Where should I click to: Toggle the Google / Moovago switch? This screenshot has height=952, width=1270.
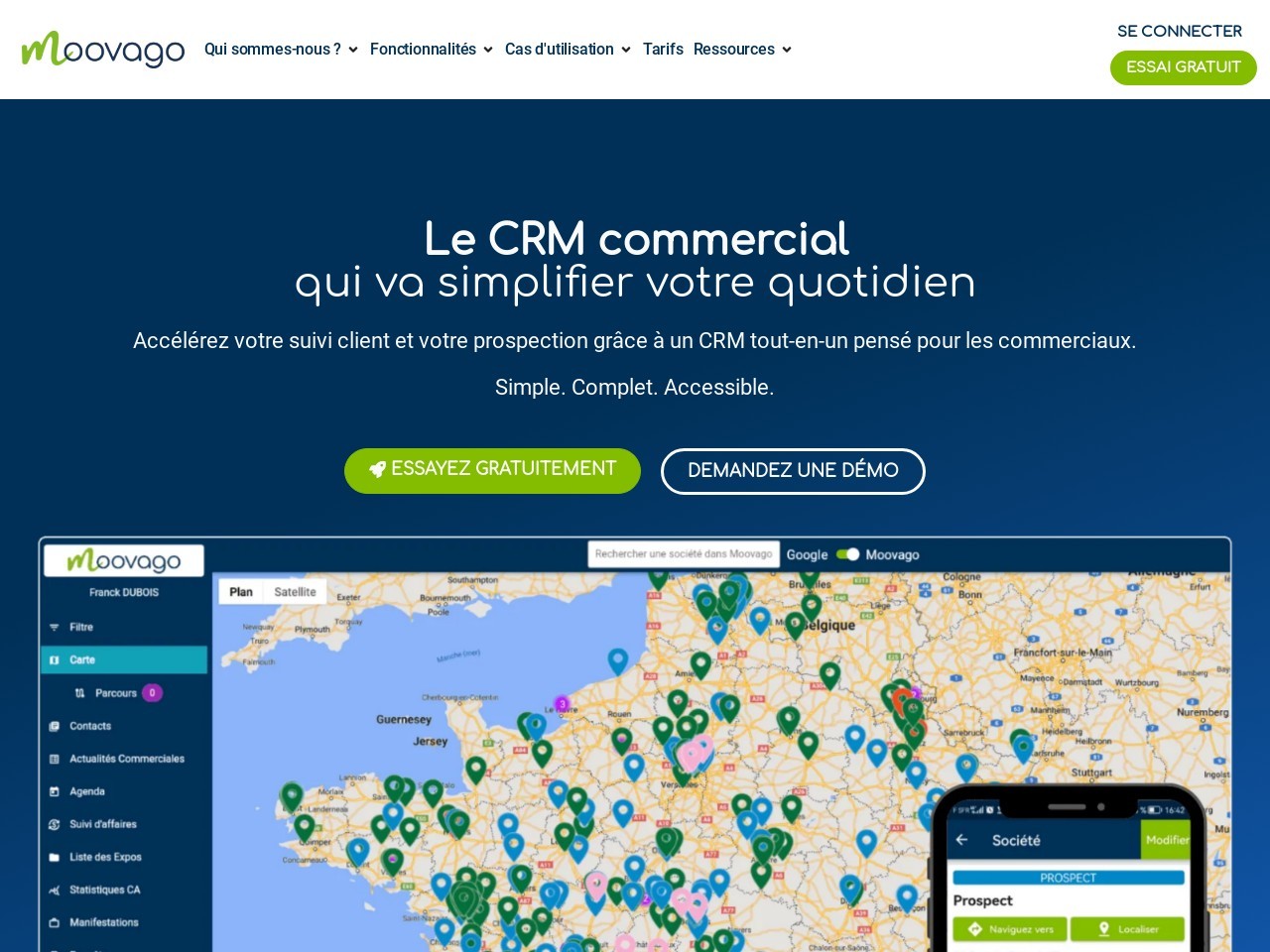(848, 554)
